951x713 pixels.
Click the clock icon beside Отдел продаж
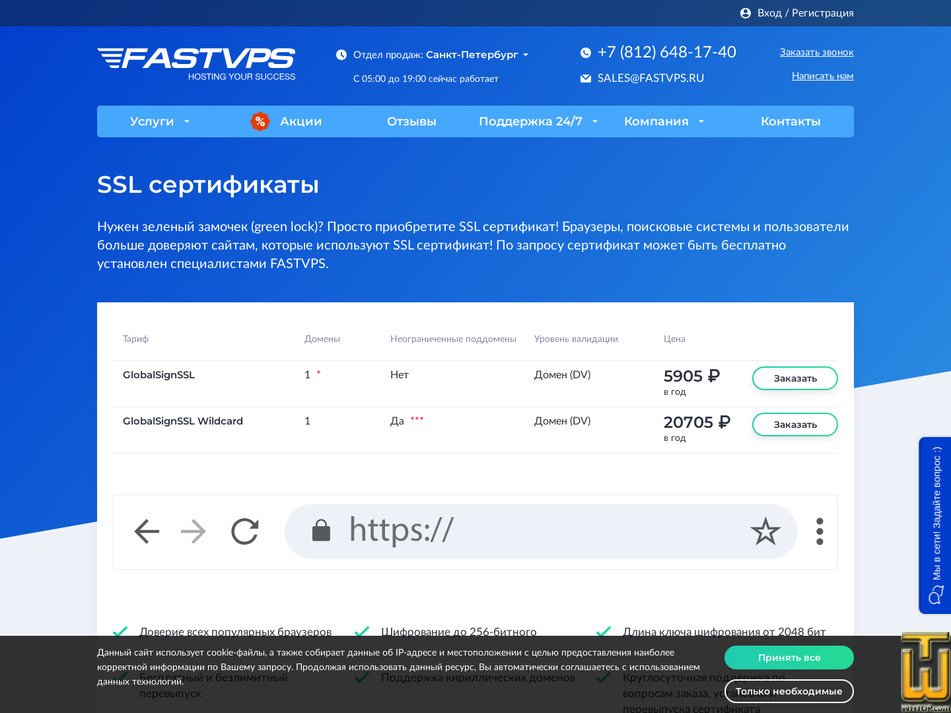click(x=341, y=55)
